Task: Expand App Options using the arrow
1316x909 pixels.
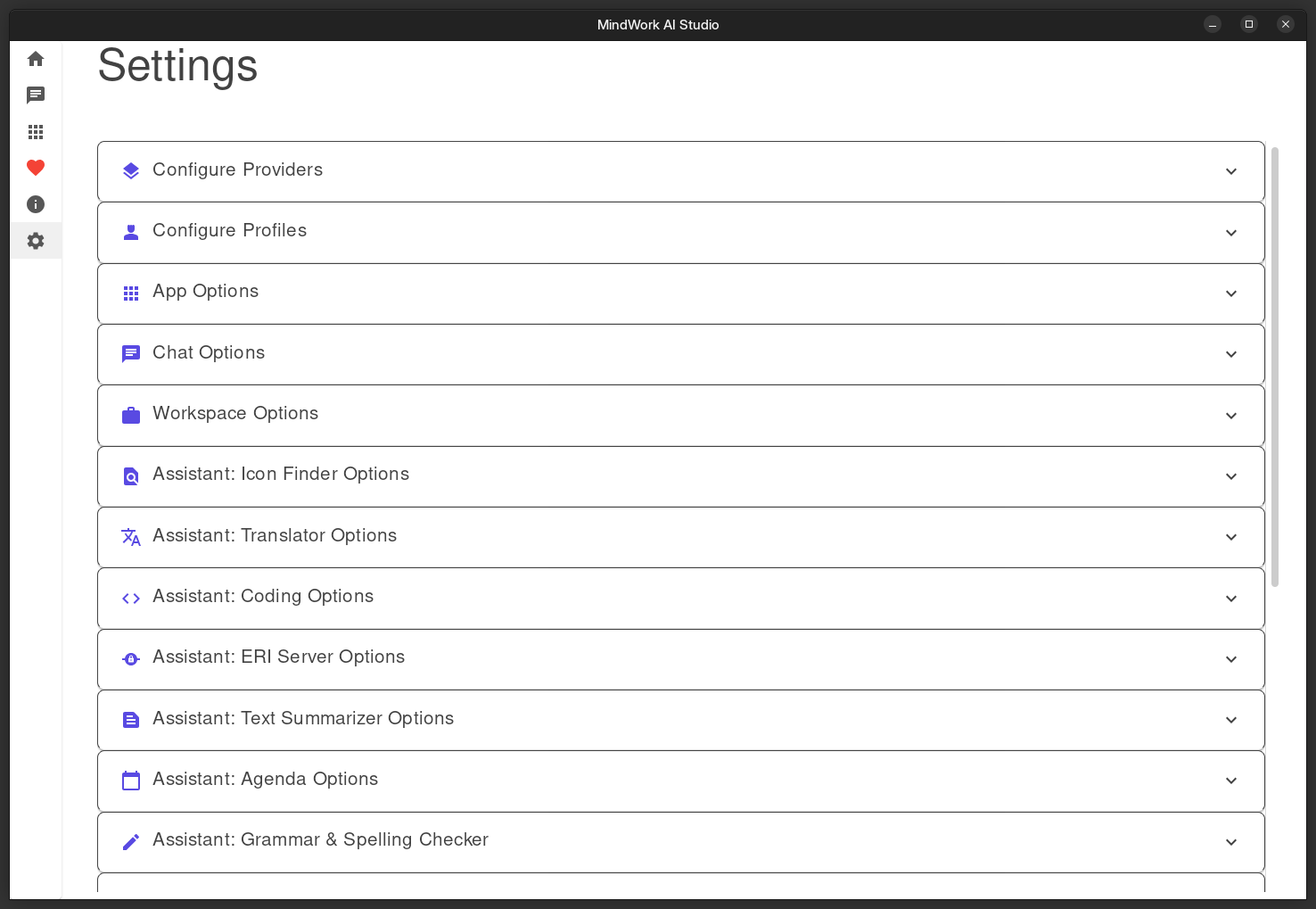Action: coord(1231,293)
